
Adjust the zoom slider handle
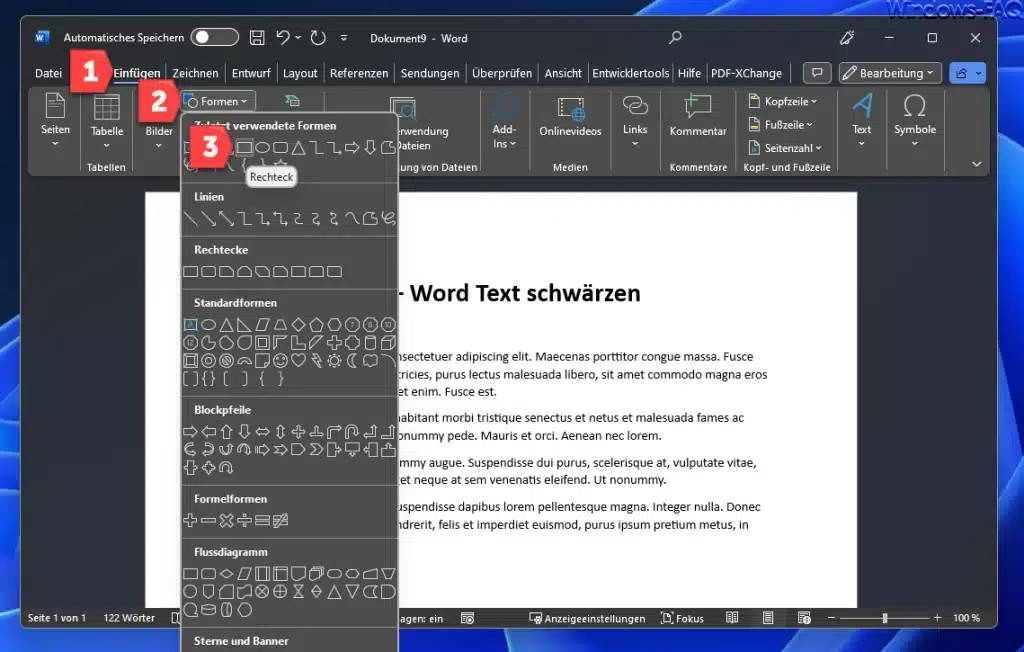(884, 617)
